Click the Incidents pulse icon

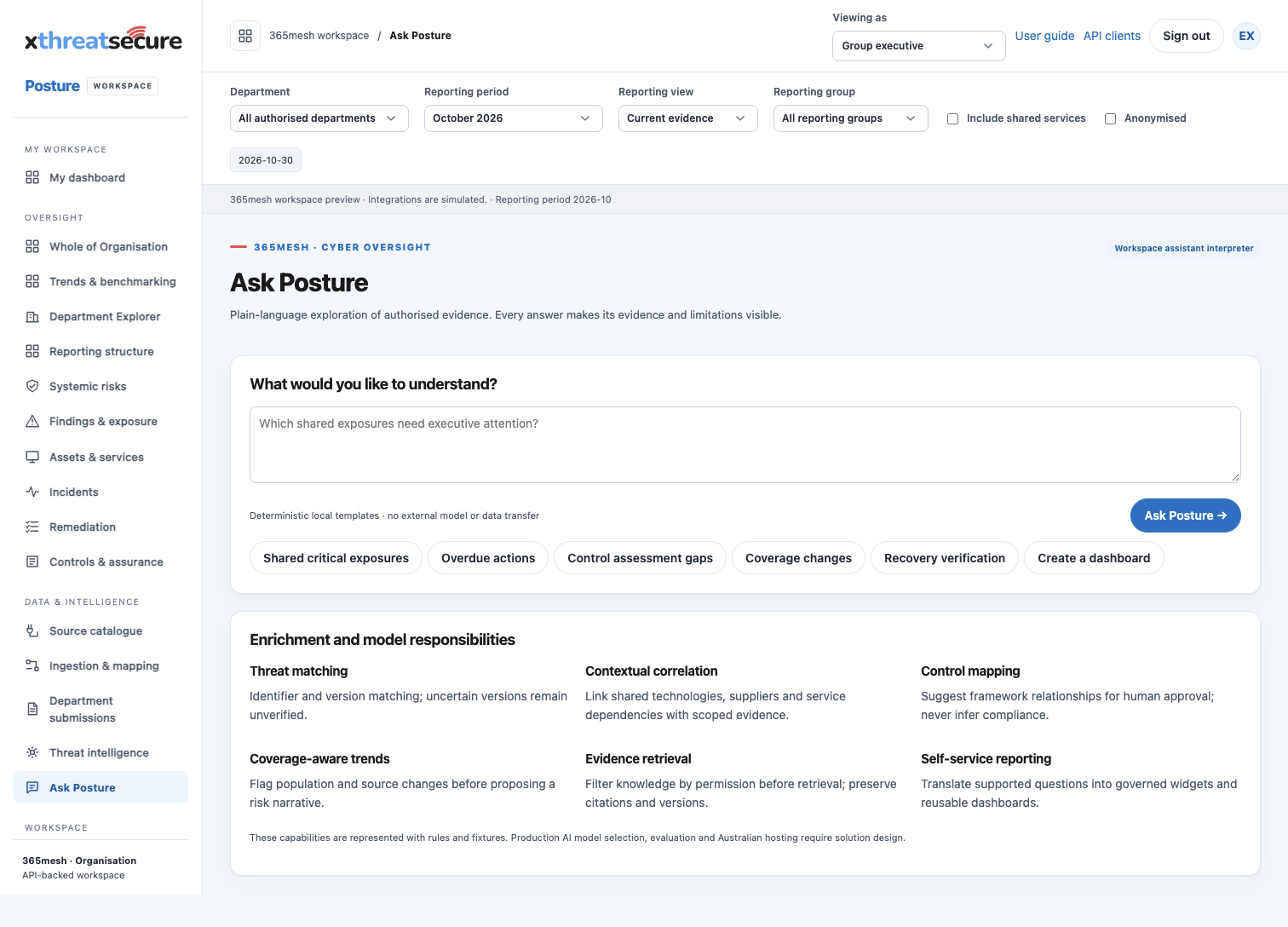(x=32, y=492)
